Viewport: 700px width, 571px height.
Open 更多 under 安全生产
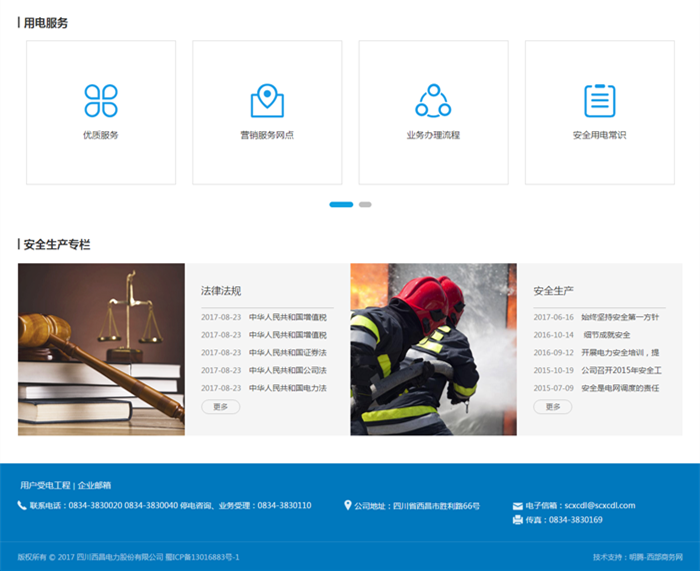point(552,407)
